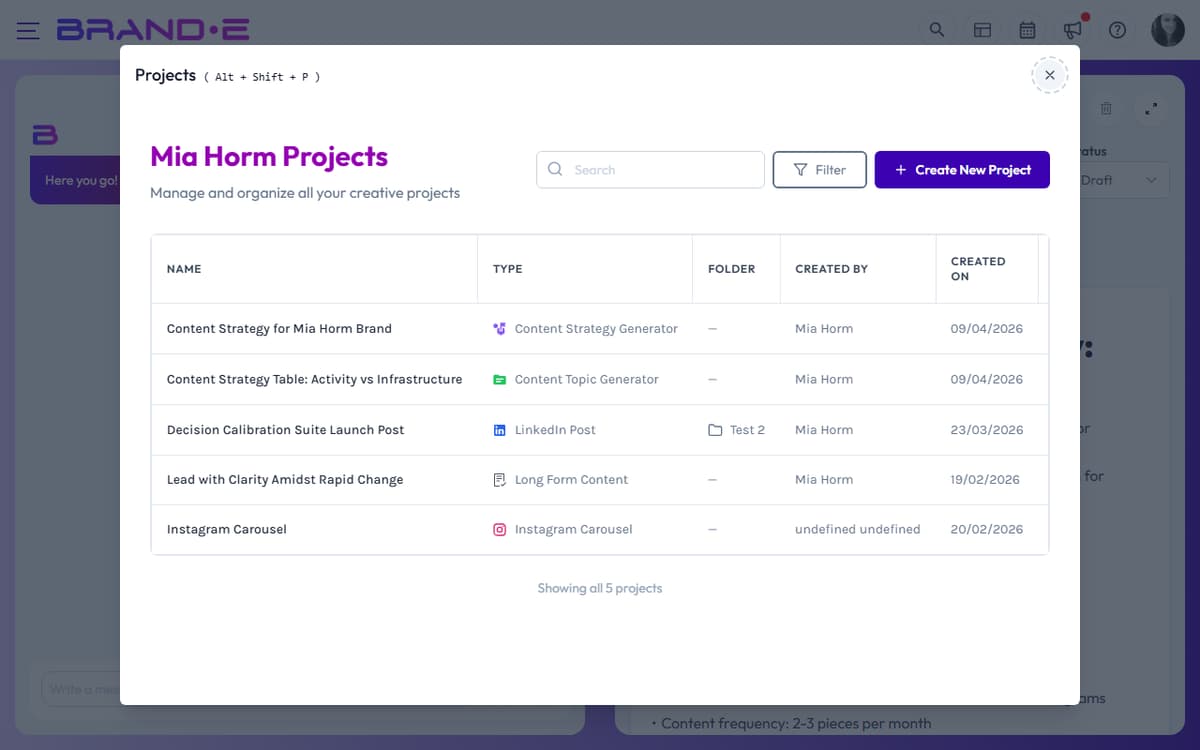Open Content Strategy Table: Activity vs Infrastructure
The width and height of the screenshot is (1200, 750).
click(x=314, y=380)
